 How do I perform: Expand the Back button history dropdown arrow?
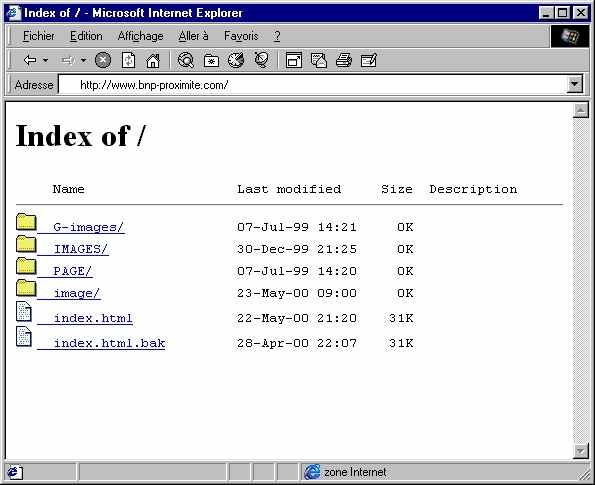pos(46,60)
